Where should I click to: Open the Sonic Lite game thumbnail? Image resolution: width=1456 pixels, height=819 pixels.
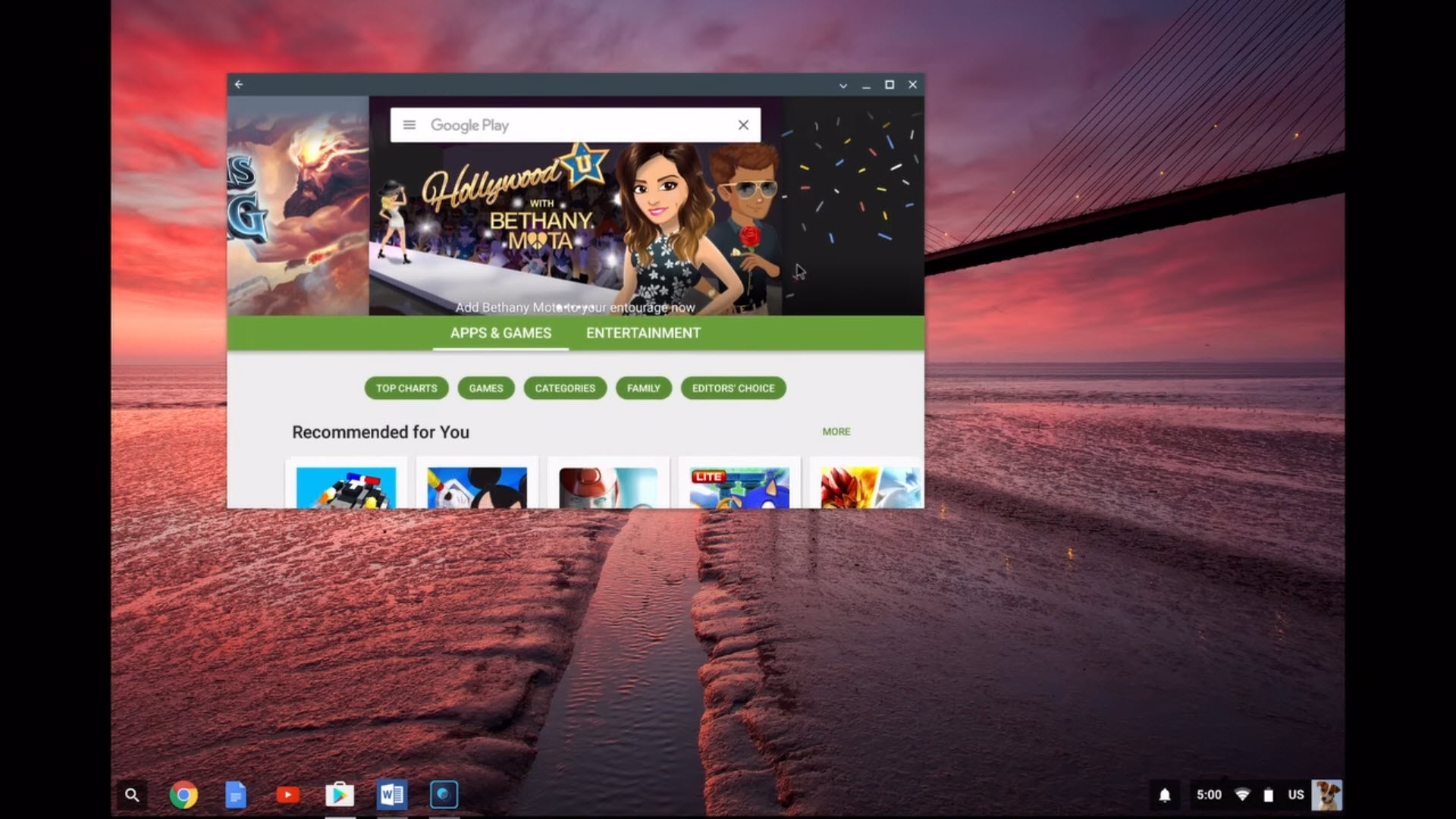(x=739, y=487)
